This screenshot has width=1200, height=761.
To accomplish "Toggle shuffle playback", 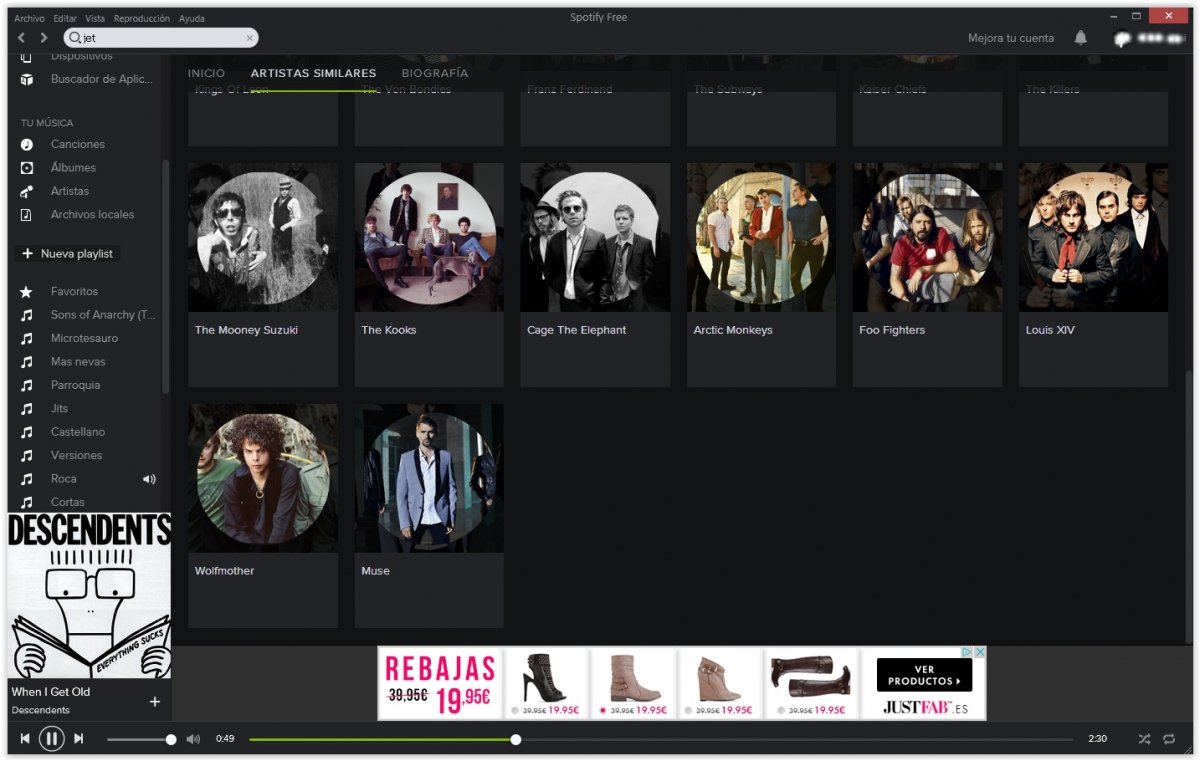I will (x=1144, y=739).
